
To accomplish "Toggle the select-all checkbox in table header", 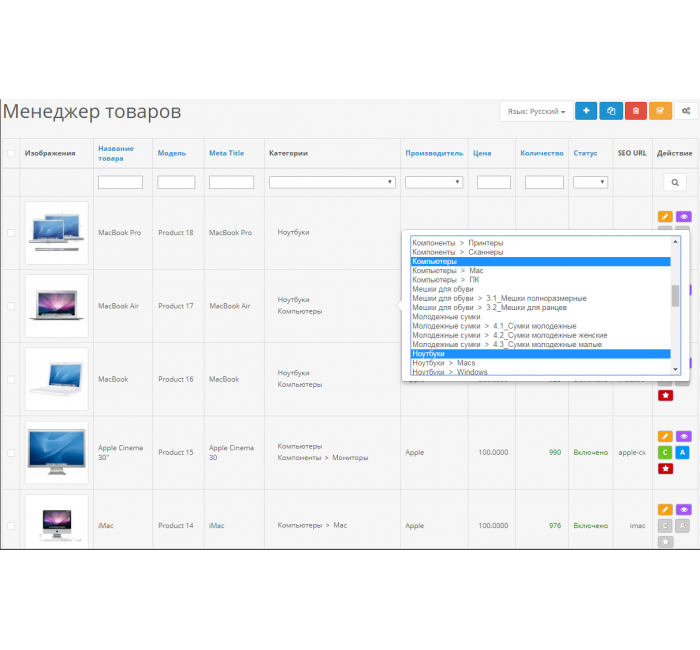I will tap(11, 154).
